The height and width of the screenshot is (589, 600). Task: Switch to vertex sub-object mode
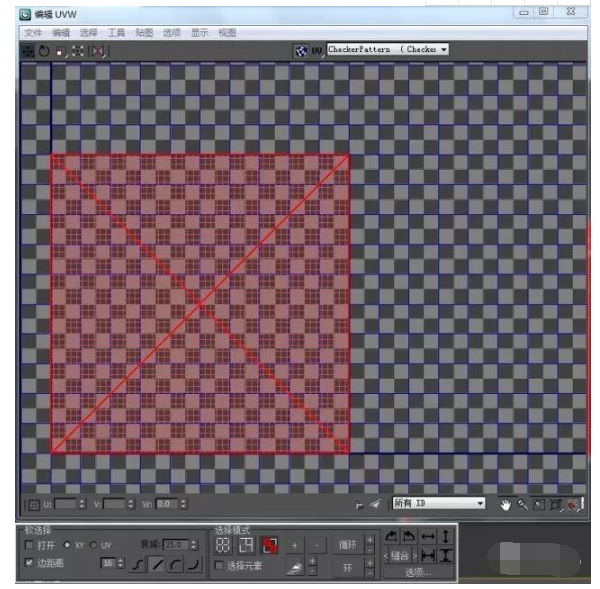tap(223, 545)
